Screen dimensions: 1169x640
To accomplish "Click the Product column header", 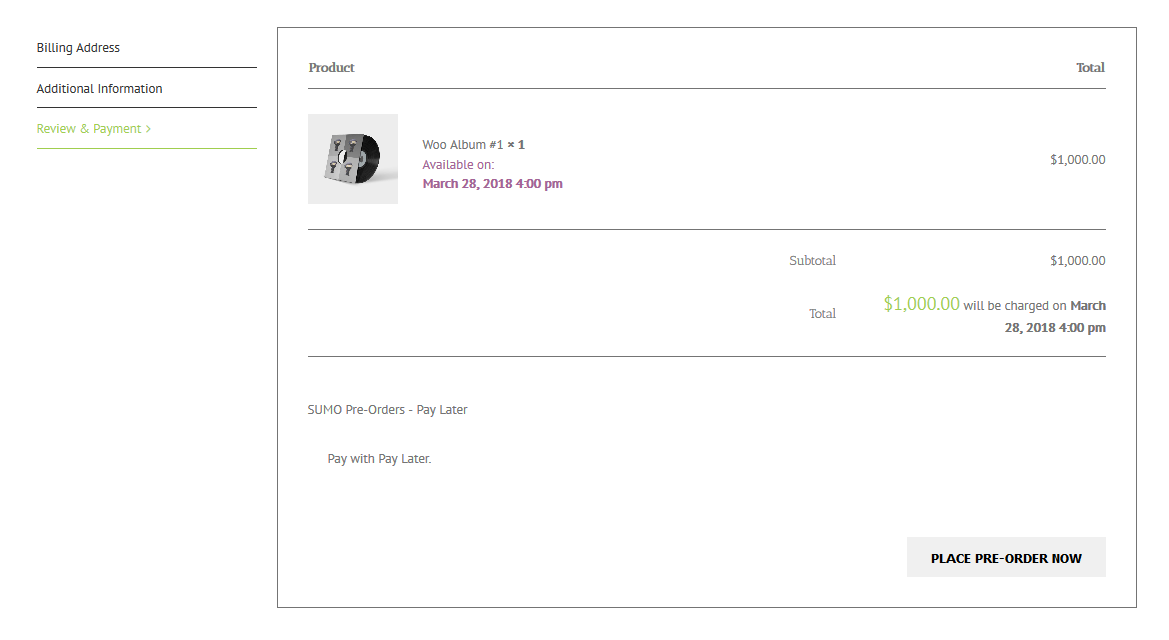I will [331, 68].
